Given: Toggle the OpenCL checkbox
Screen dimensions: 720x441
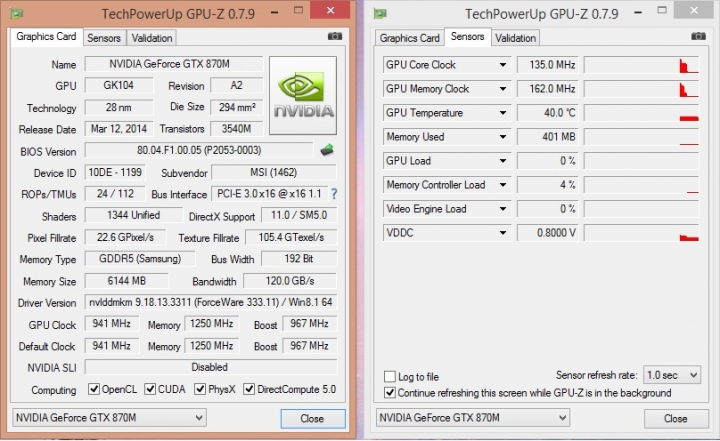Looking at the screenshot, I should (x=94, y=389).
